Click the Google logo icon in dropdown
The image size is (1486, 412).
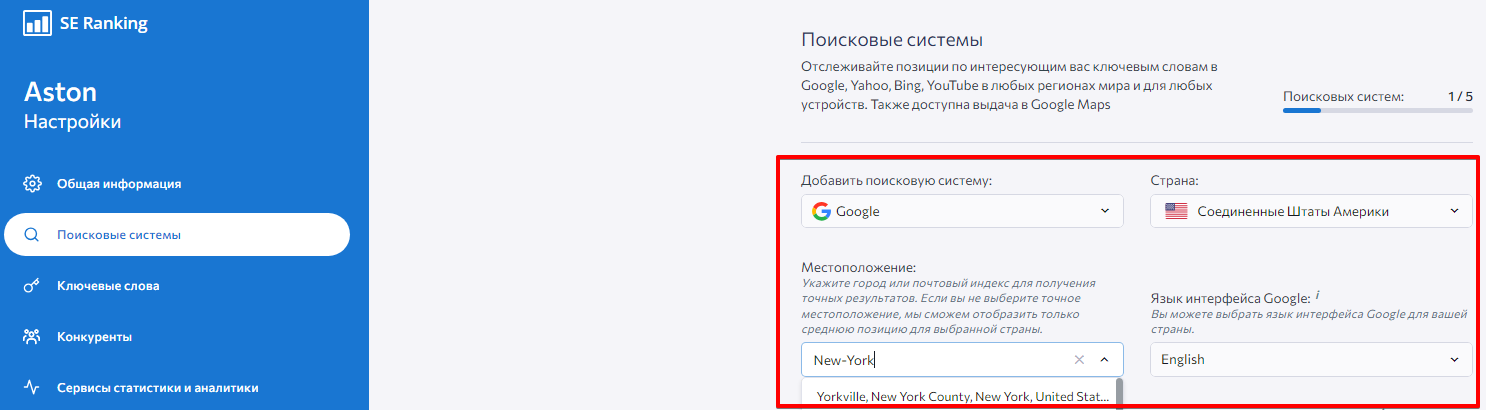point(821,211)
